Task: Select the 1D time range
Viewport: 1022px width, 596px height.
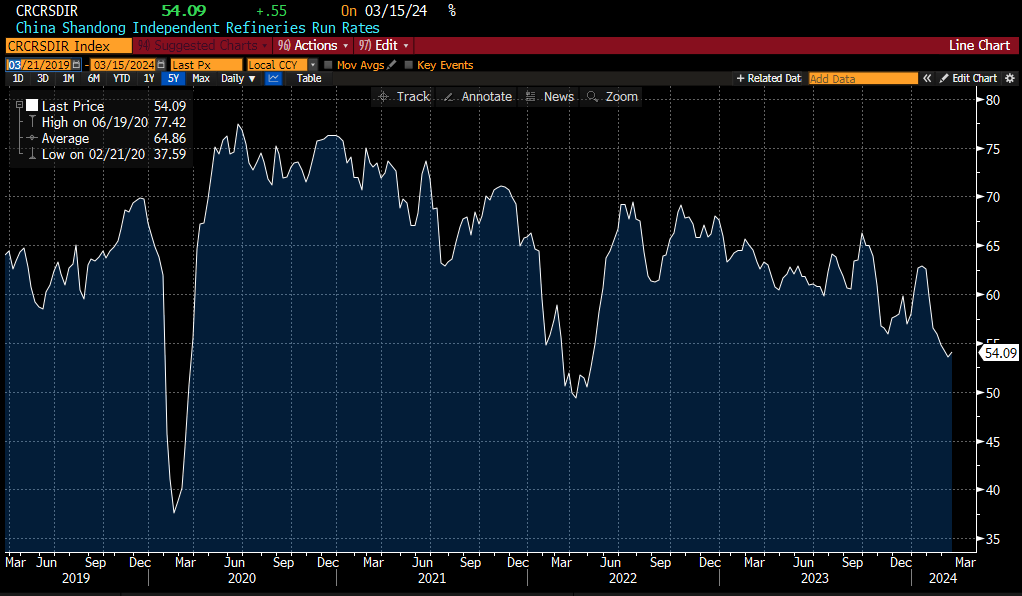Action: coord(18,78)
